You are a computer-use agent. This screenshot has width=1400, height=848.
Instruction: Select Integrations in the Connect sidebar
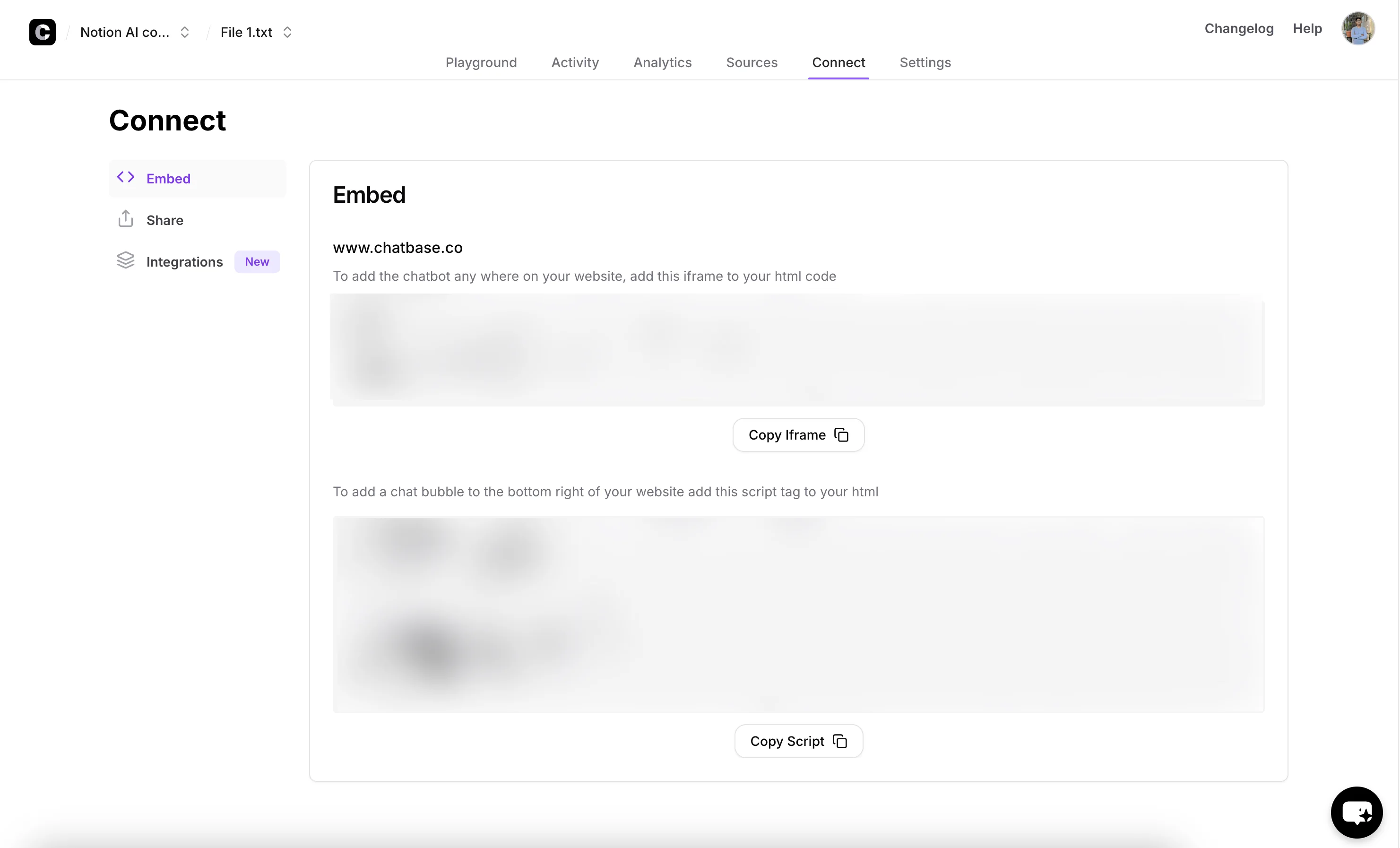pyautogui.click(x=184, y=262)
